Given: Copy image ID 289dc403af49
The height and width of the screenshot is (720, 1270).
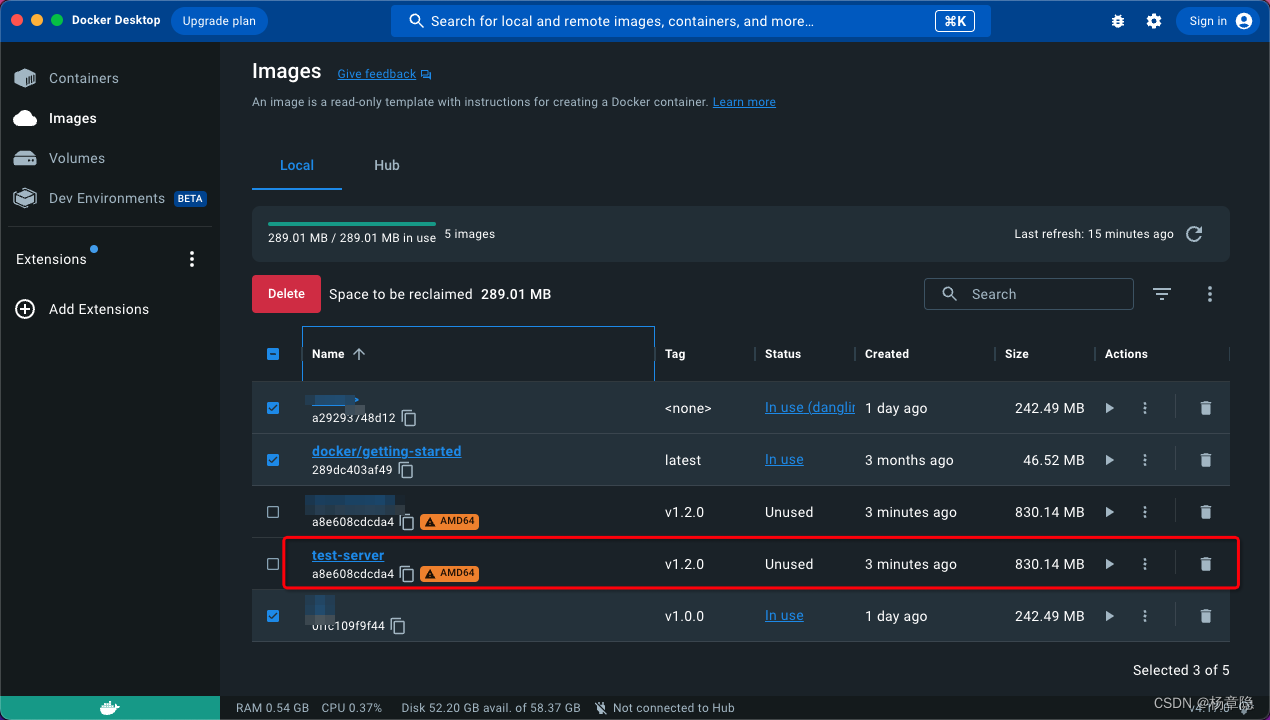Looking at the screenshot, I should click(x=406, y=470).
